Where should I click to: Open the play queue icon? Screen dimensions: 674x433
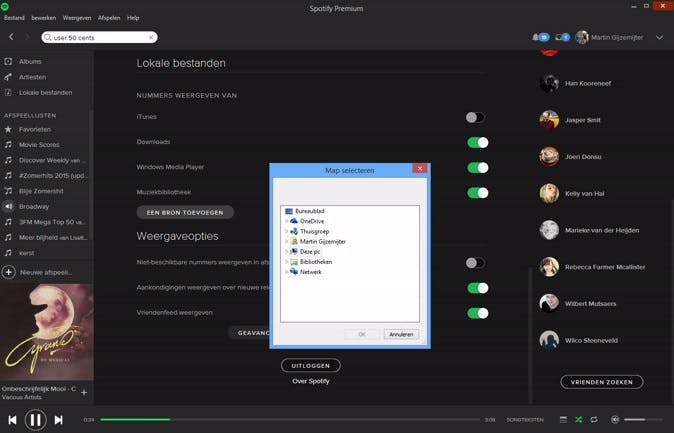pos(563,419)
